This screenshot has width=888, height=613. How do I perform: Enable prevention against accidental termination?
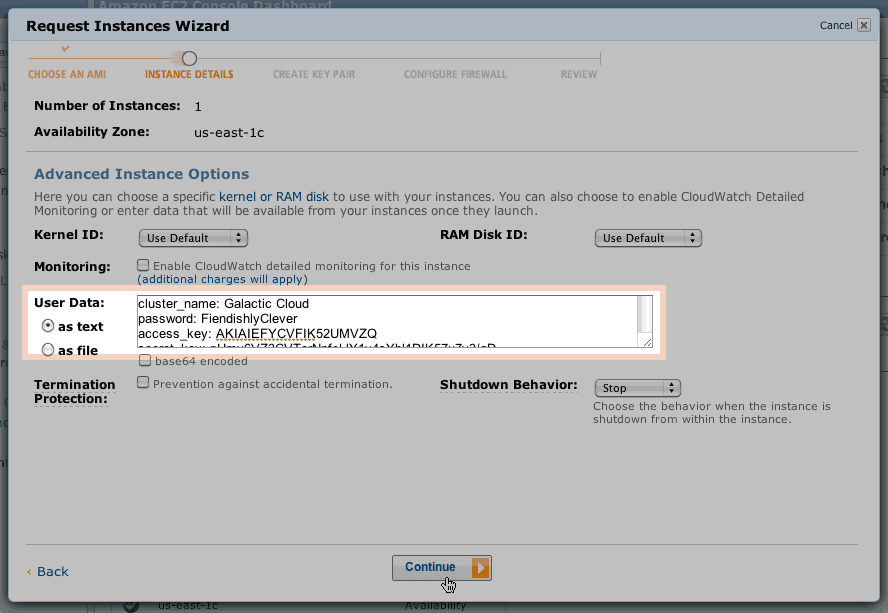(143, 383)
